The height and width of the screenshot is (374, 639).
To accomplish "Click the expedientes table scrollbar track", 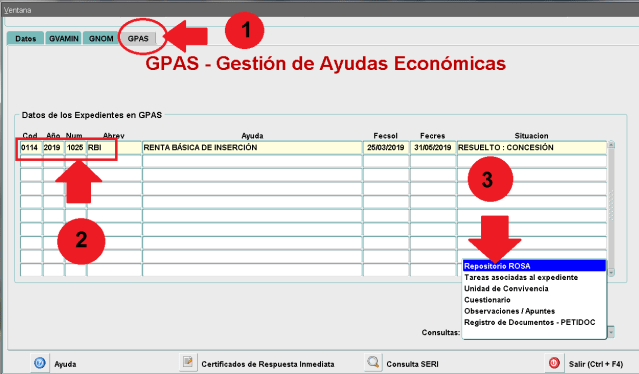I will tap(611, 208).
